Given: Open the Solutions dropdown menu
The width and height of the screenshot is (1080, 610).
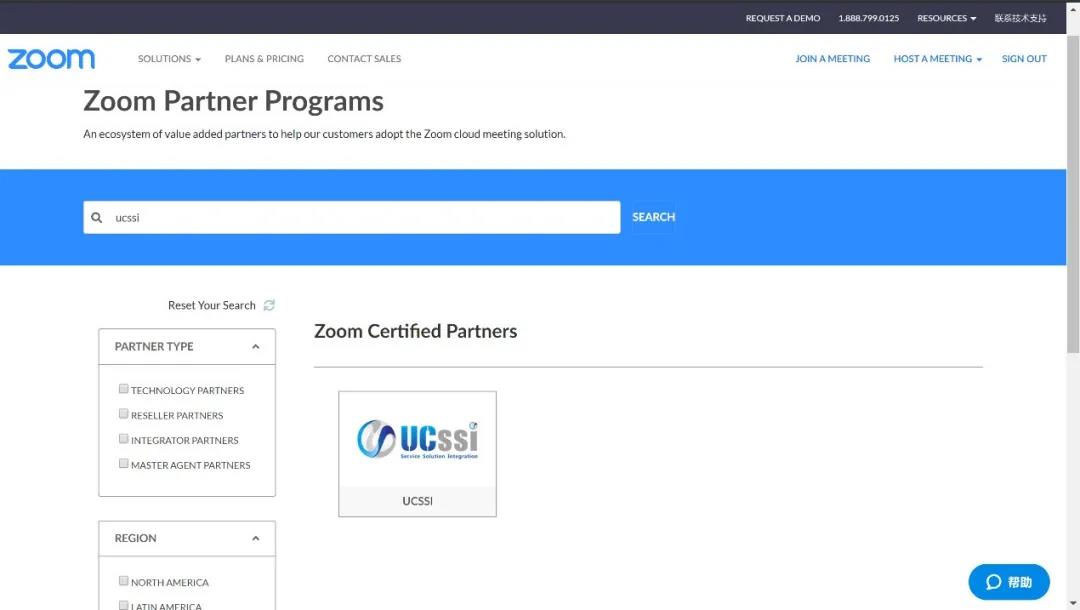Looking at the screenshot, I should (x=169, y=59).
